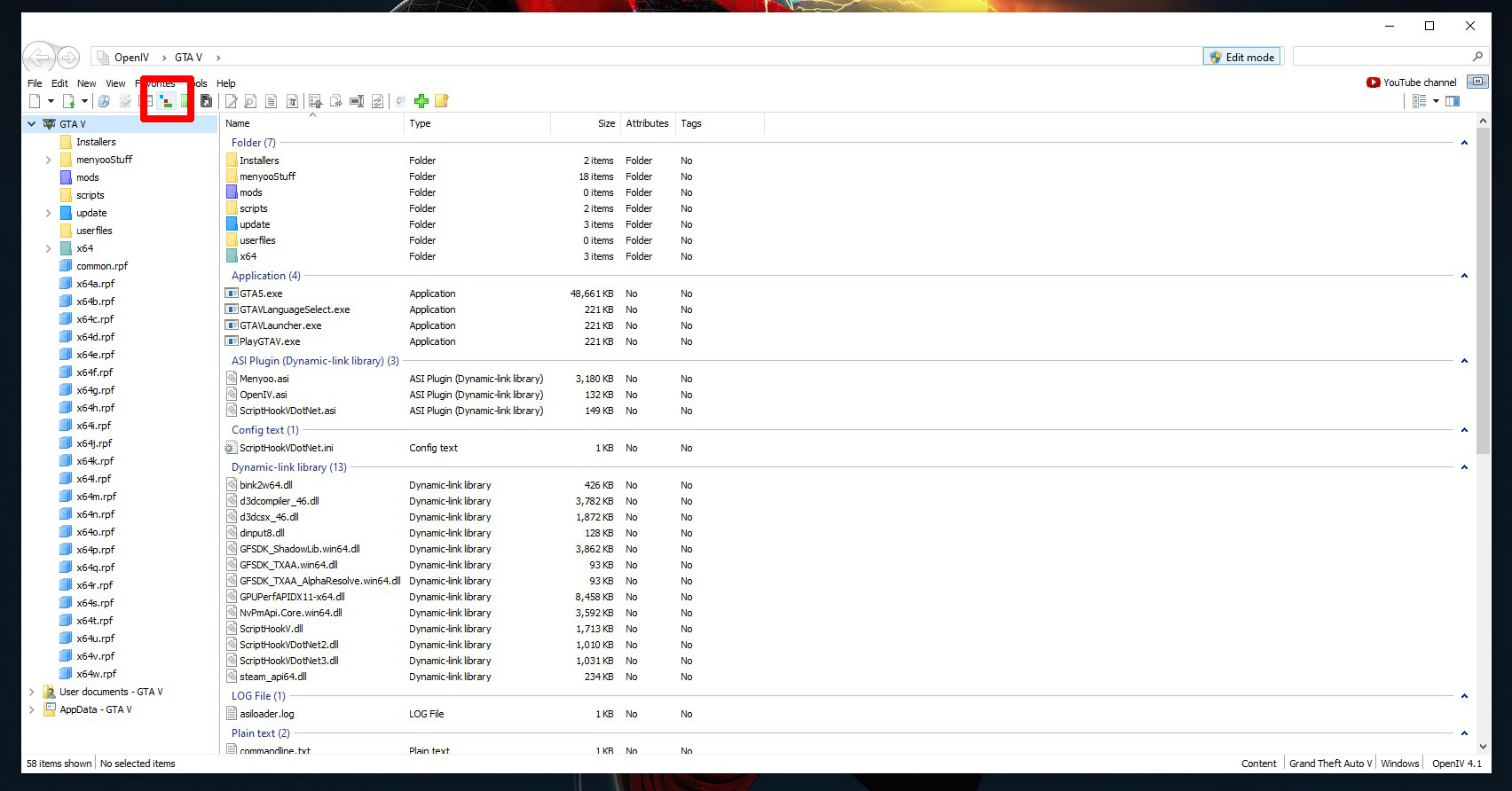Click the page-with-magnifier view icon in toolbar
This screenshot has height=791, width=1512.
pyautogui.click(x=250, y=101)
